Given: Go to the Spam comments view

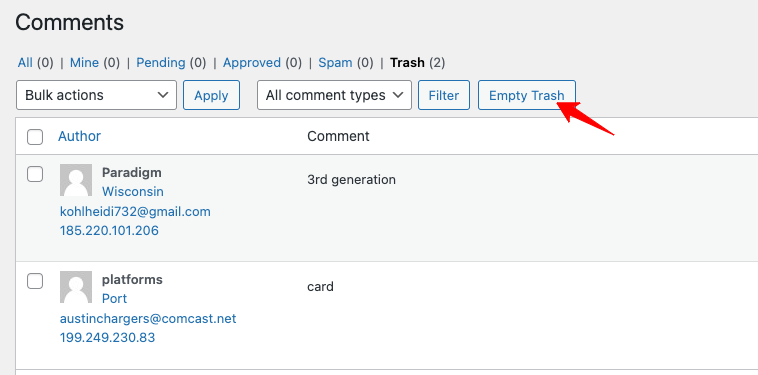Looking at the screenshot, I should (335, 63).
